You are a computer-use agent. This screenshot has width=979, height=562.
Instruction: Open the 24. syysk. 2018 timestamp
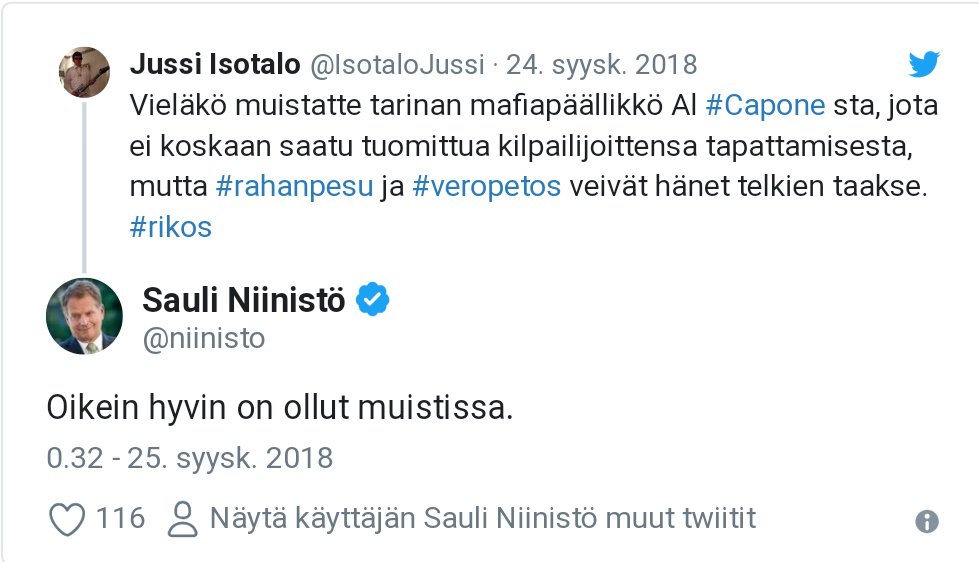click(601, 65)
